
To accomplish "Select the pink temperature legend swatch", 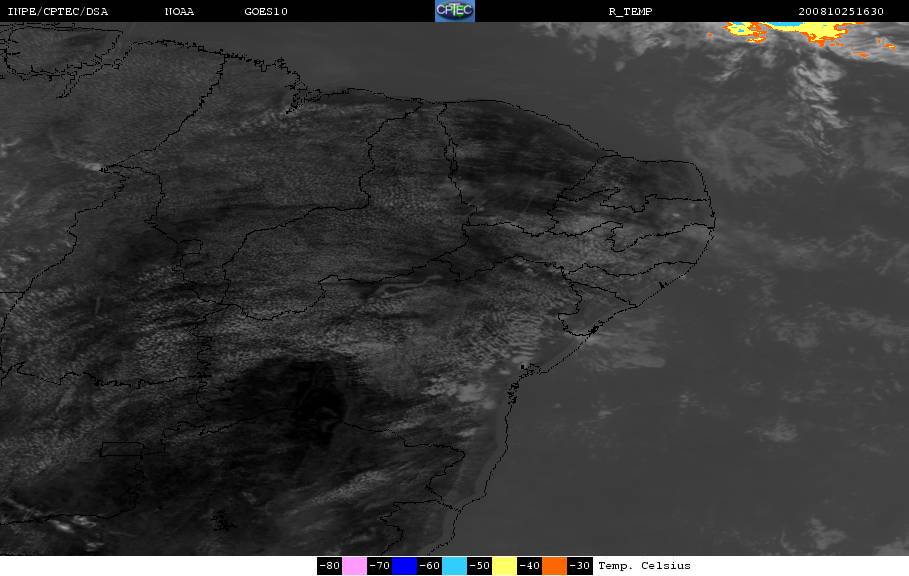I will point(354,566).
